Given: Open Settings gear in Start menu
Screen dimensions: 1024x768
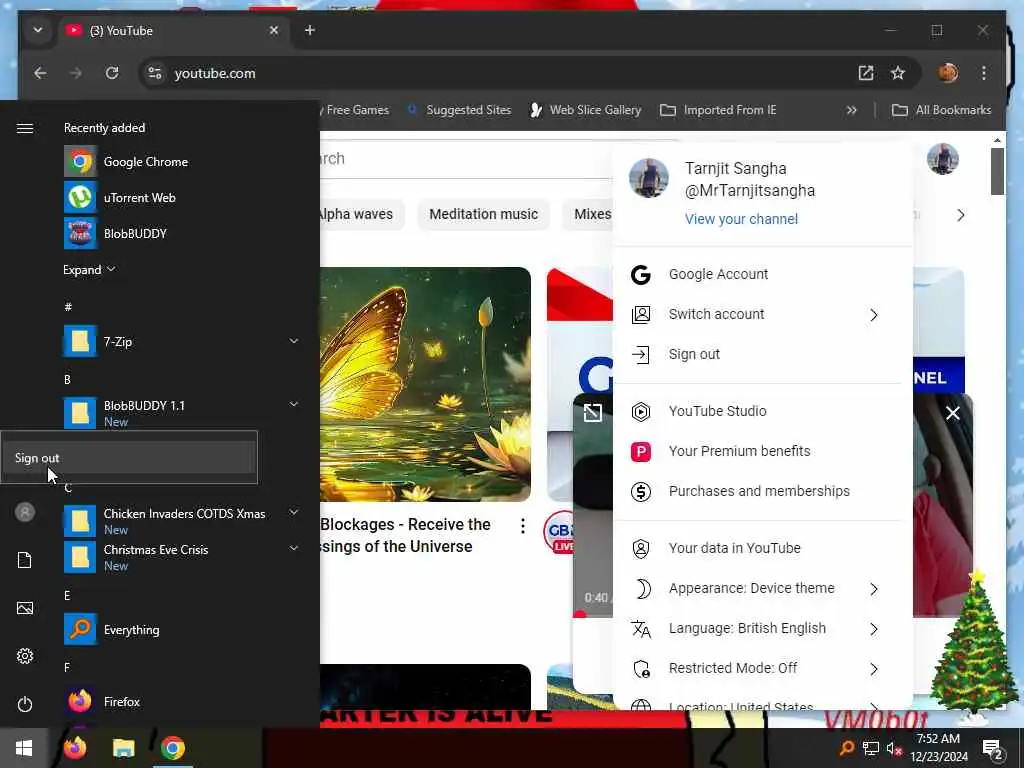Looking at the screenshot, I should (x=25, y=656).
